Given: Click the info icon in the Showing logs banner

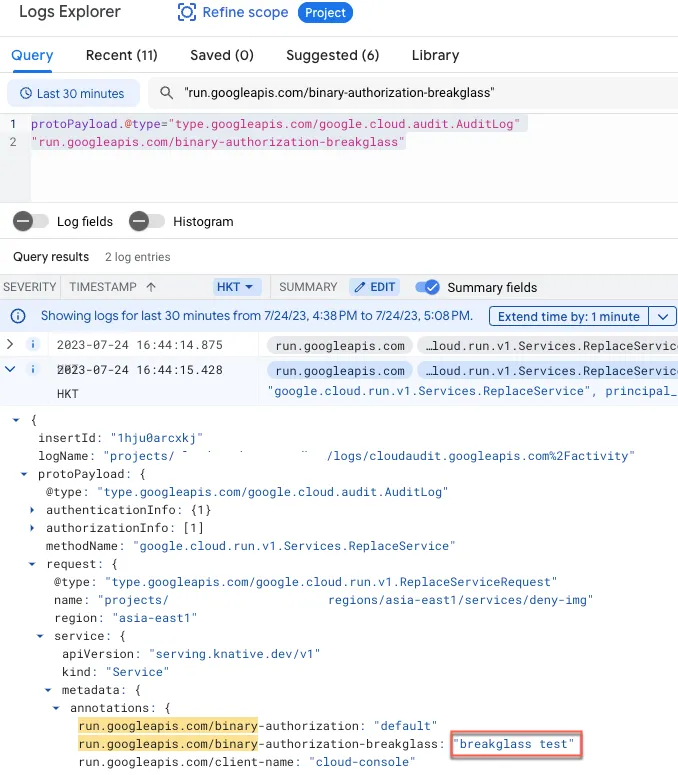Looking at the screenshot, I should [18, 316].
